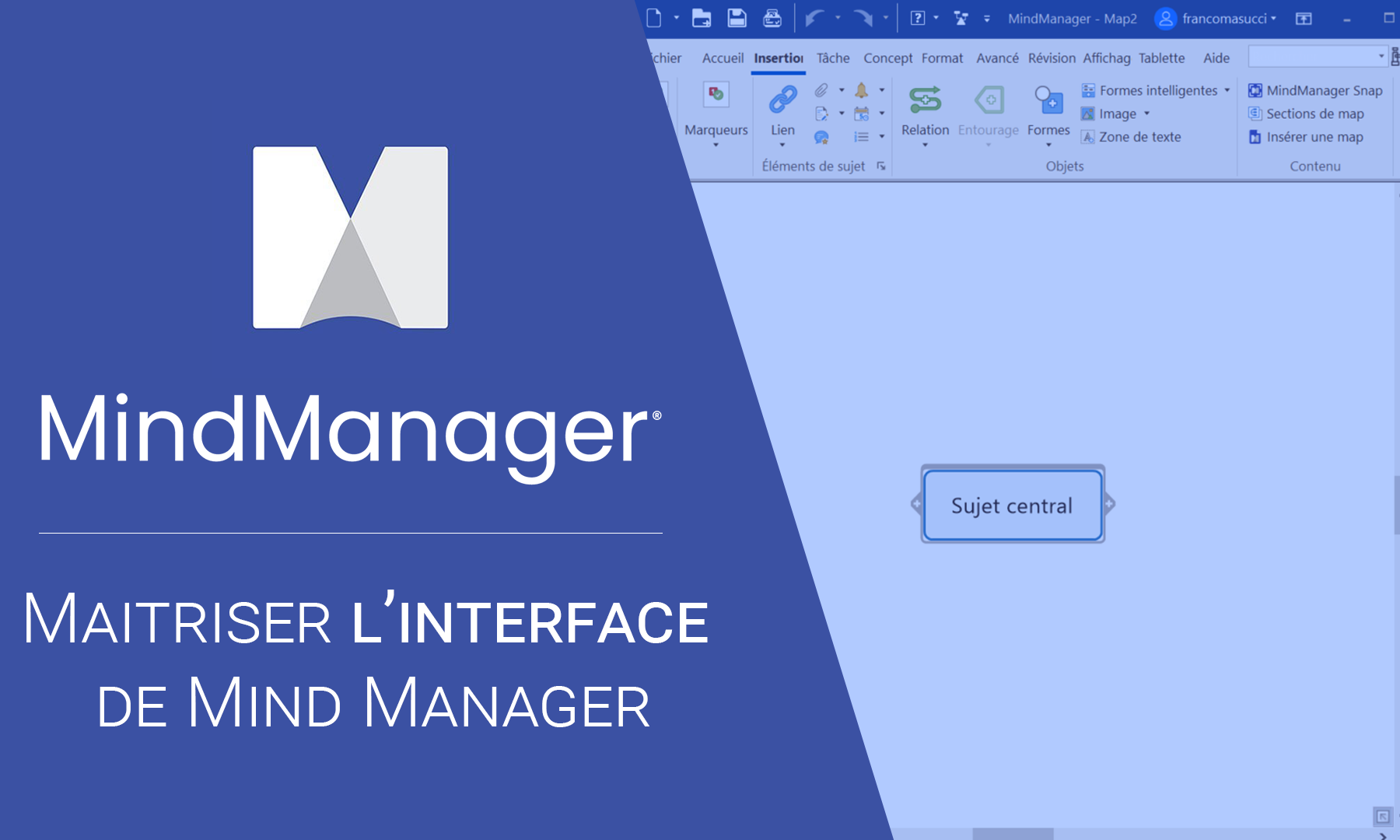The width and height of the screenshot is (1400, 840).
Task: Click the paperclip attachment icon
Action: pos(821,90)
